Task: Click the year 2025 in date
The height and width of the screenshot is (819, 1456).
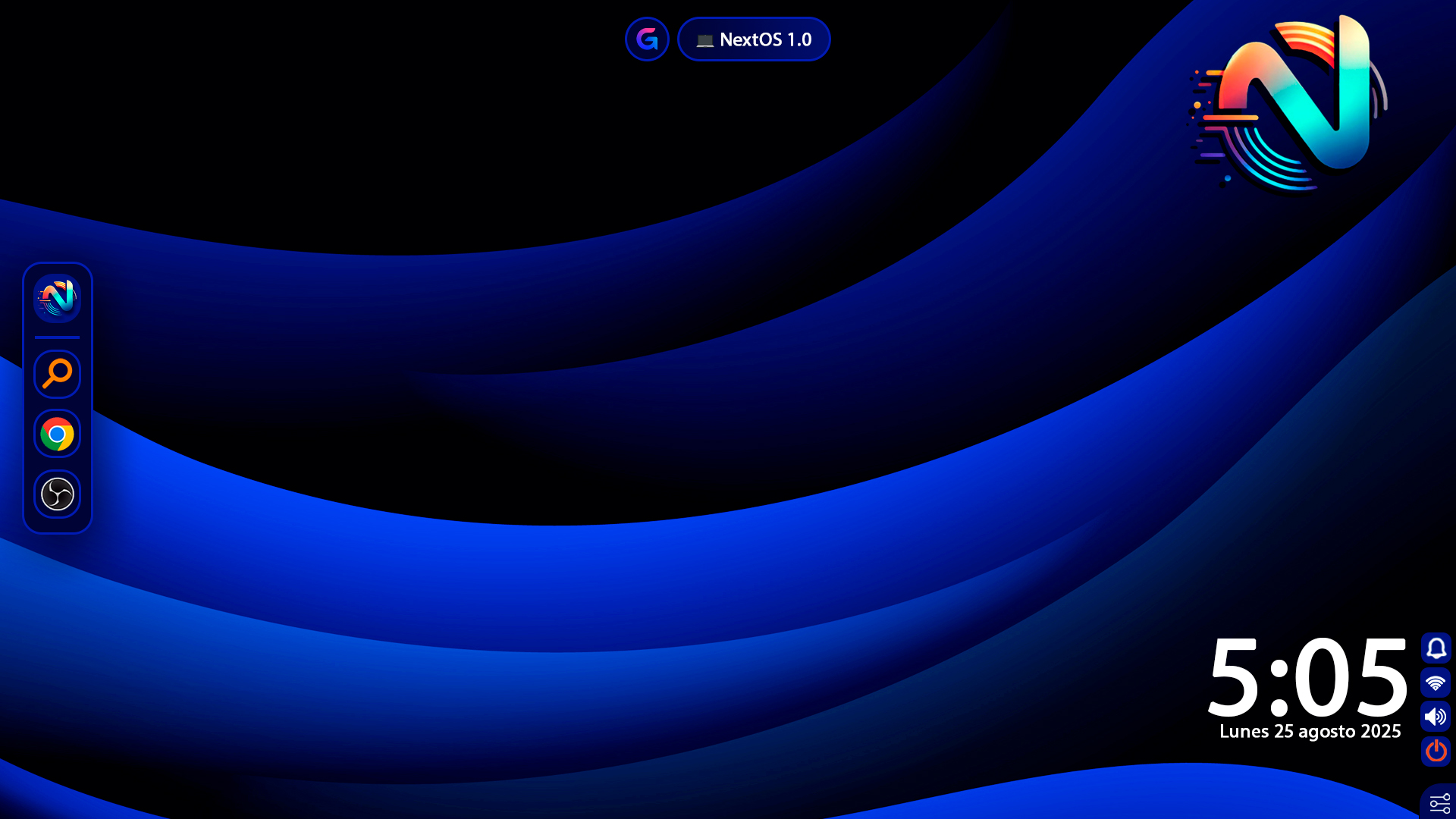Action: [1380, 732]
